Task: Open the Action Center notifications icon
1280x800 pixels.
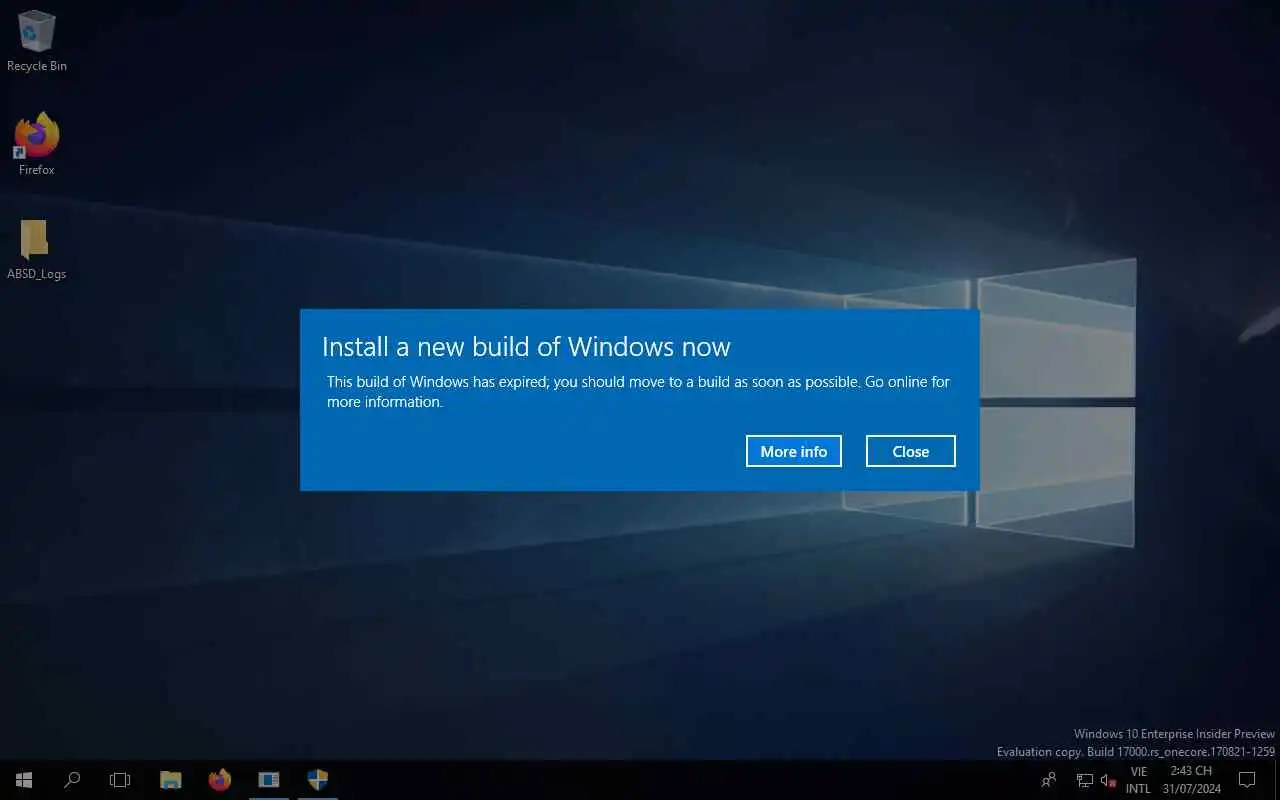Action: [1247, 780]
